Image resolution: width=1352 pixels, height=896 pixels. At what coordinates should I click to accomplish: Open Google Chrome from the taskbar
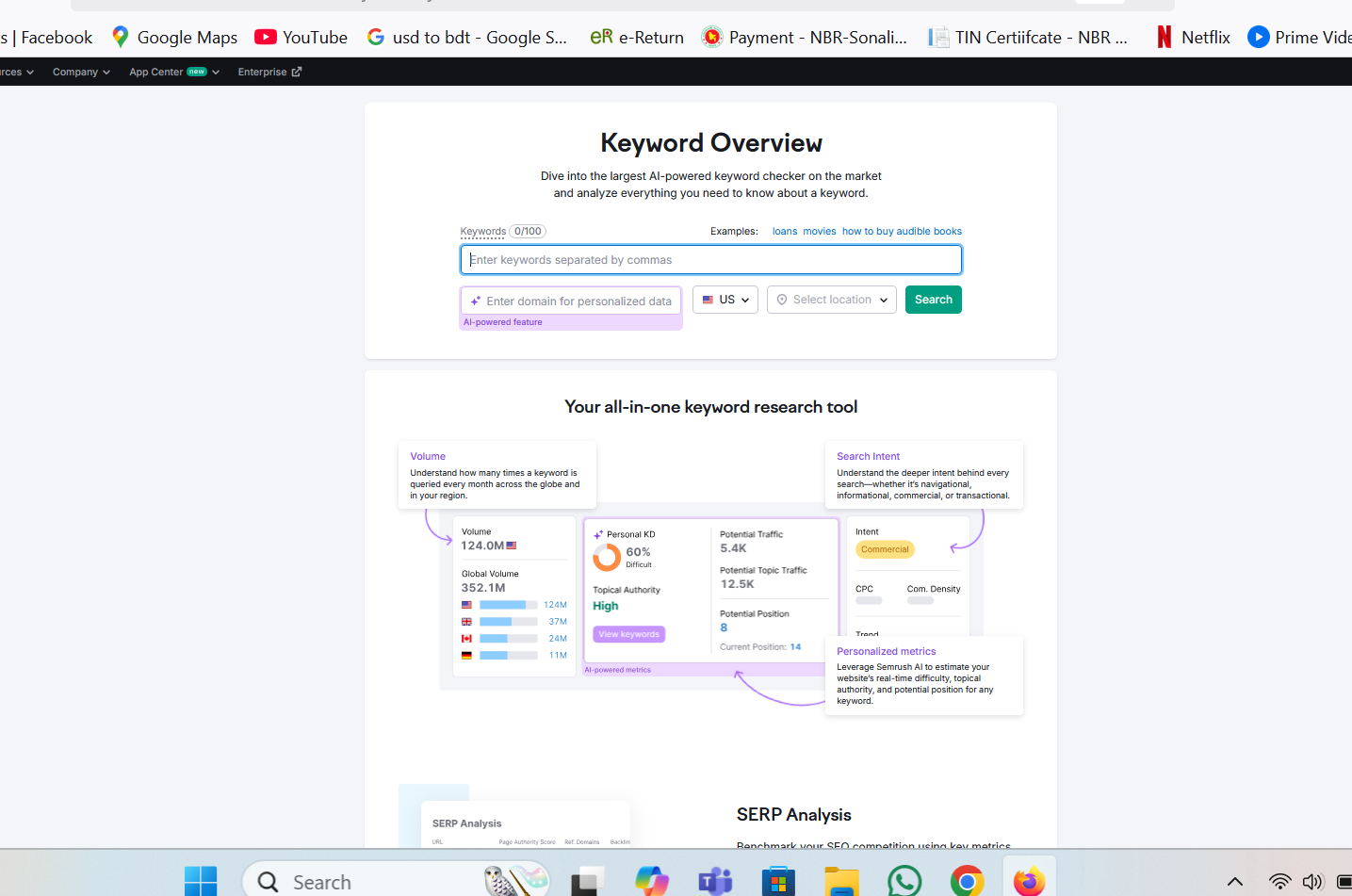(x=968, y=882)
